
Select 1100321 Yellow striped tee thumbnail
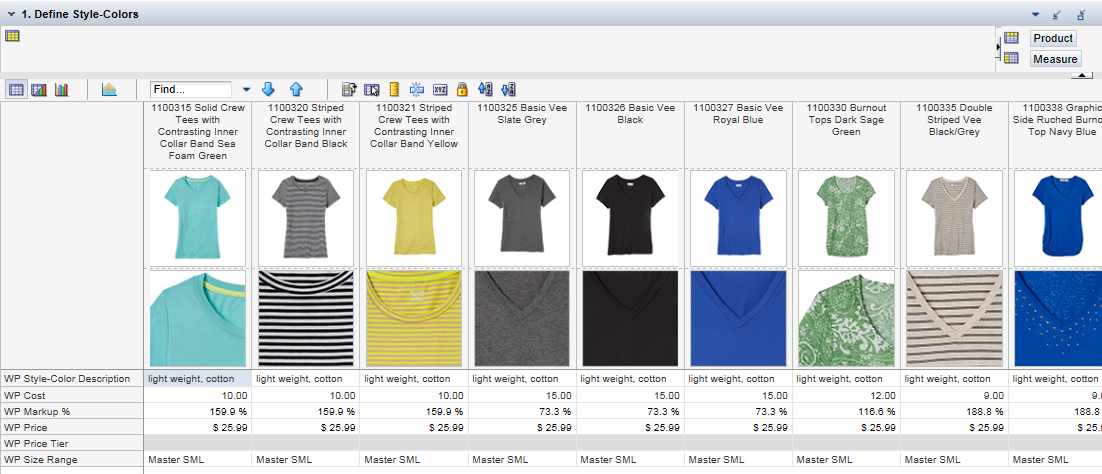pyautogui.click(x=414, y=218)
